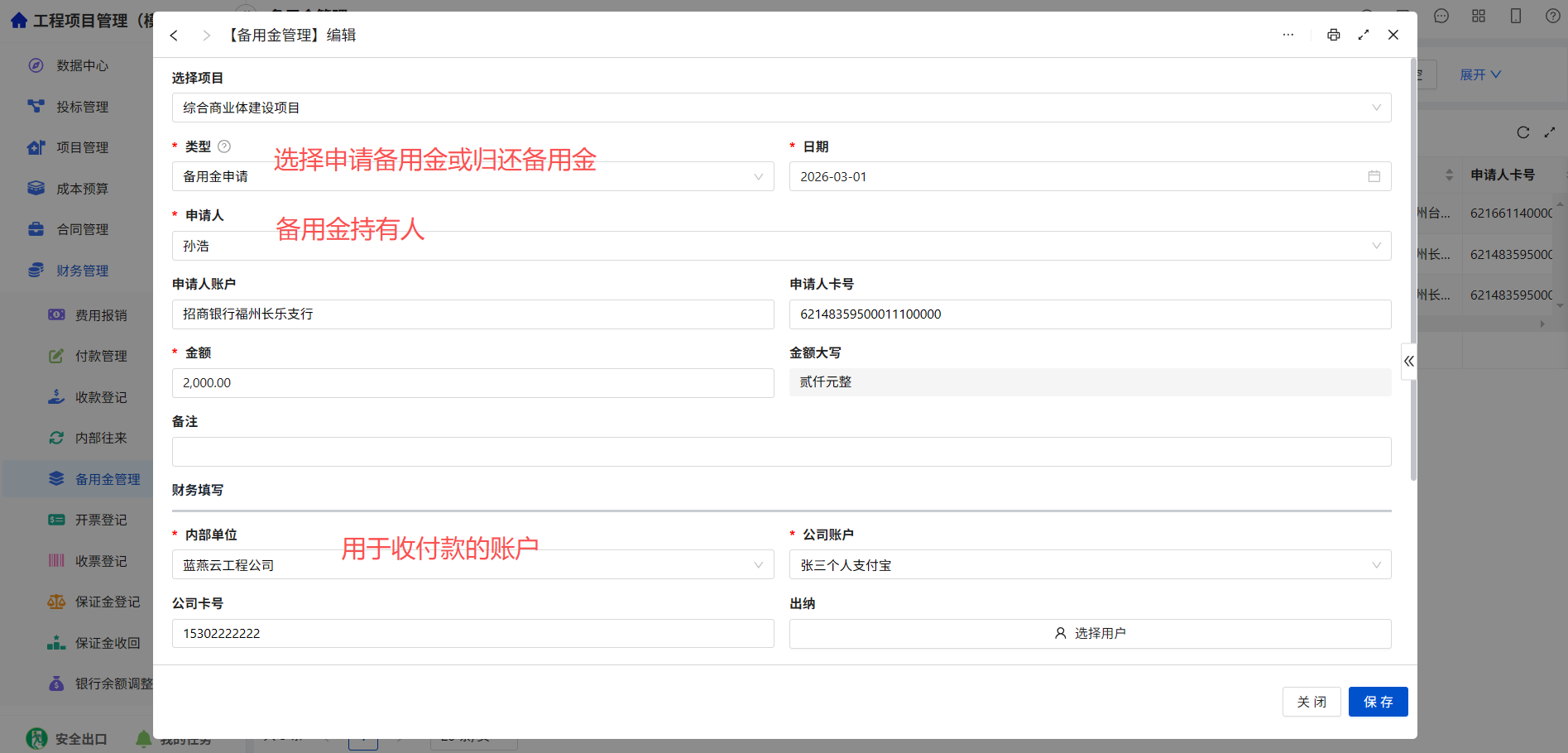Click the 保存 button

[1378, 702]
